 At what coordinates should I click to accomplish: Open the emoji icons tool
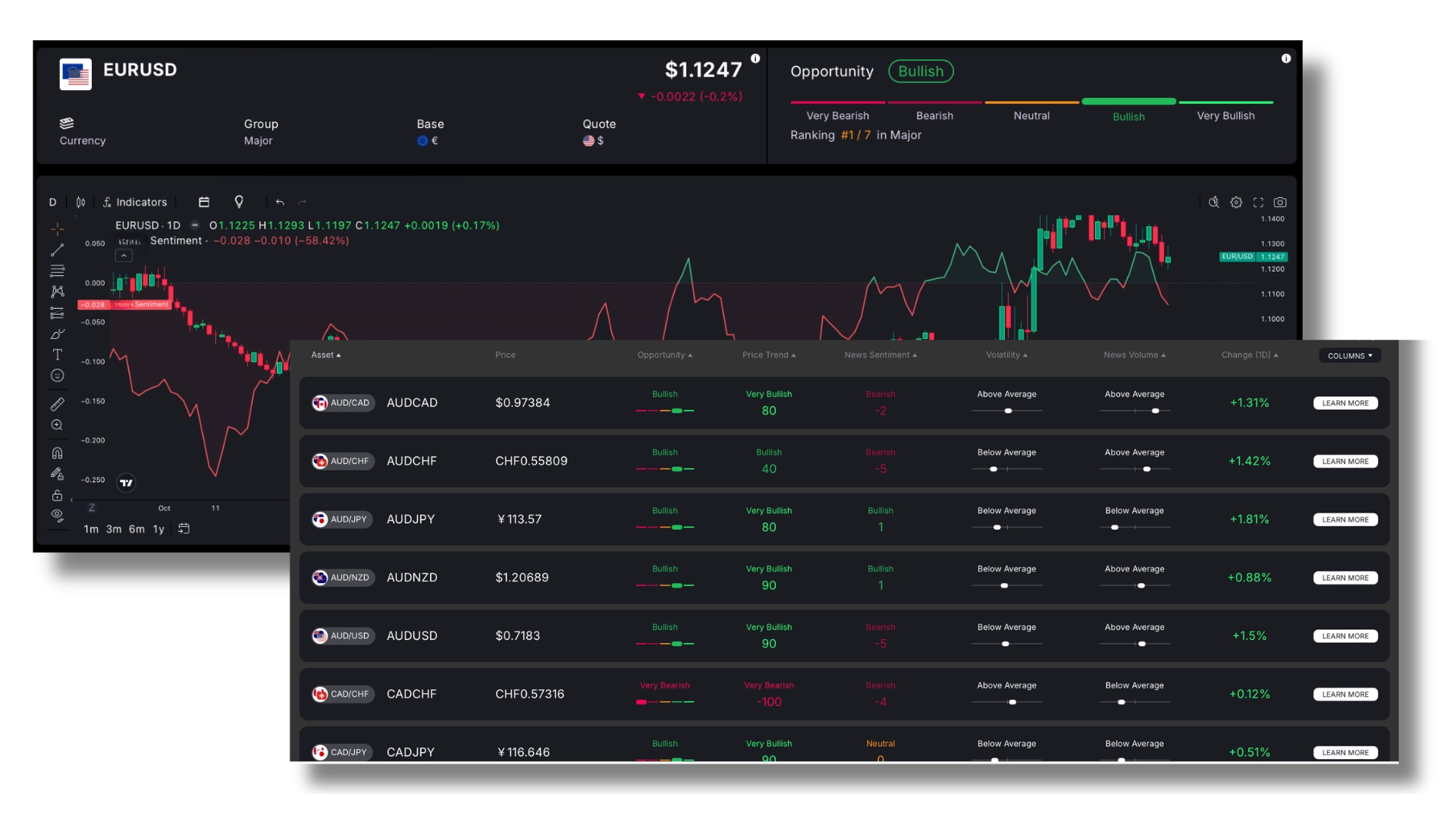tap(58, 375)
